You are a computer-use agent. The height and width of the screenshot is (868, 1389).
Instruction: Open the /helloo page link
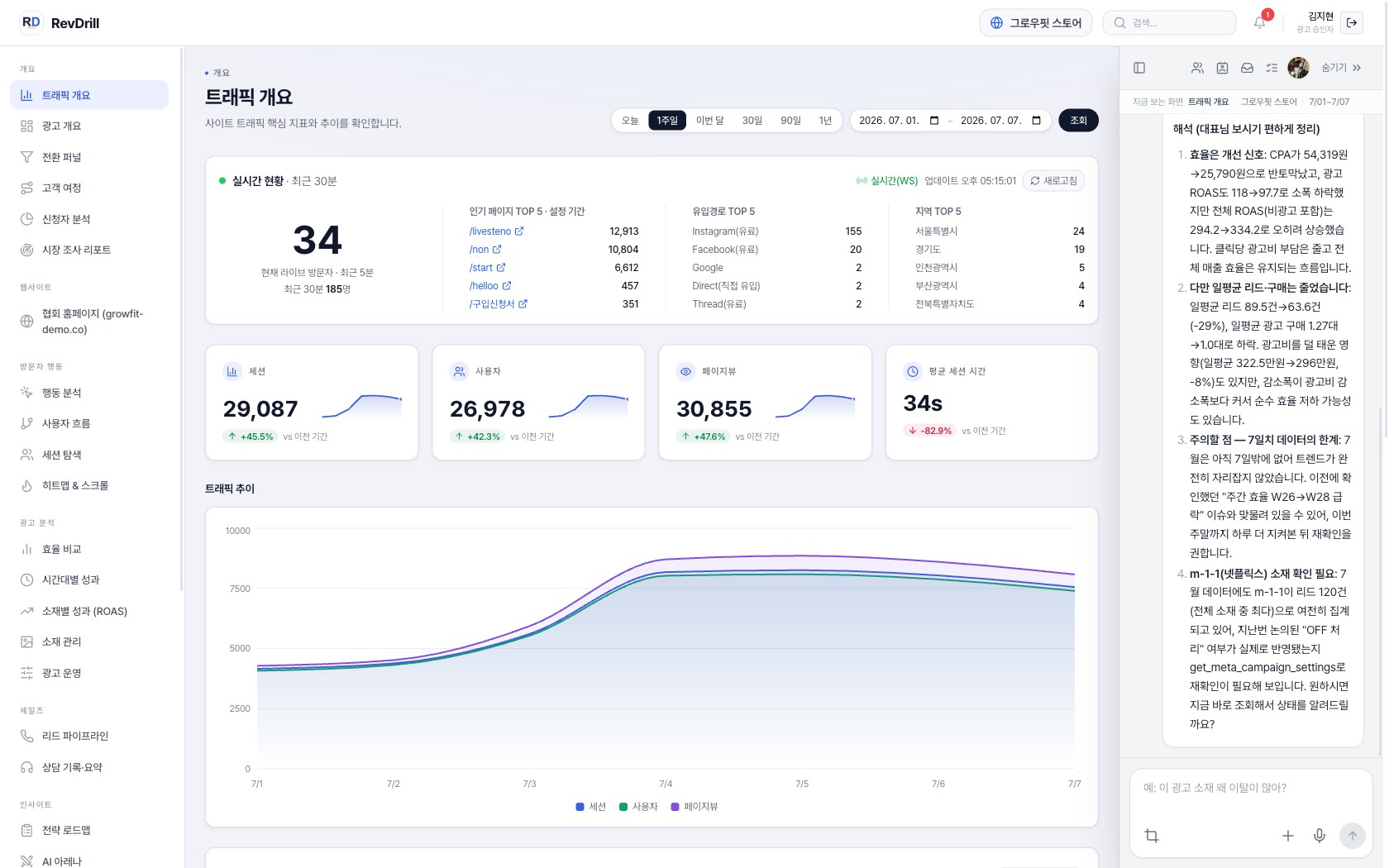click(490, 286)
